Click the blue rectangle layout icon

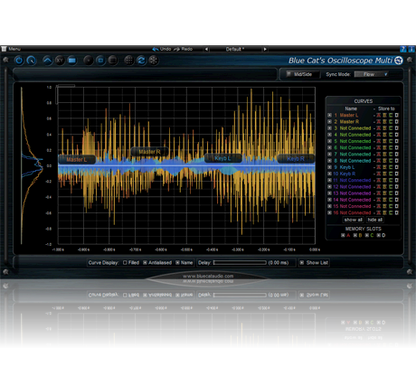[72, 60]
